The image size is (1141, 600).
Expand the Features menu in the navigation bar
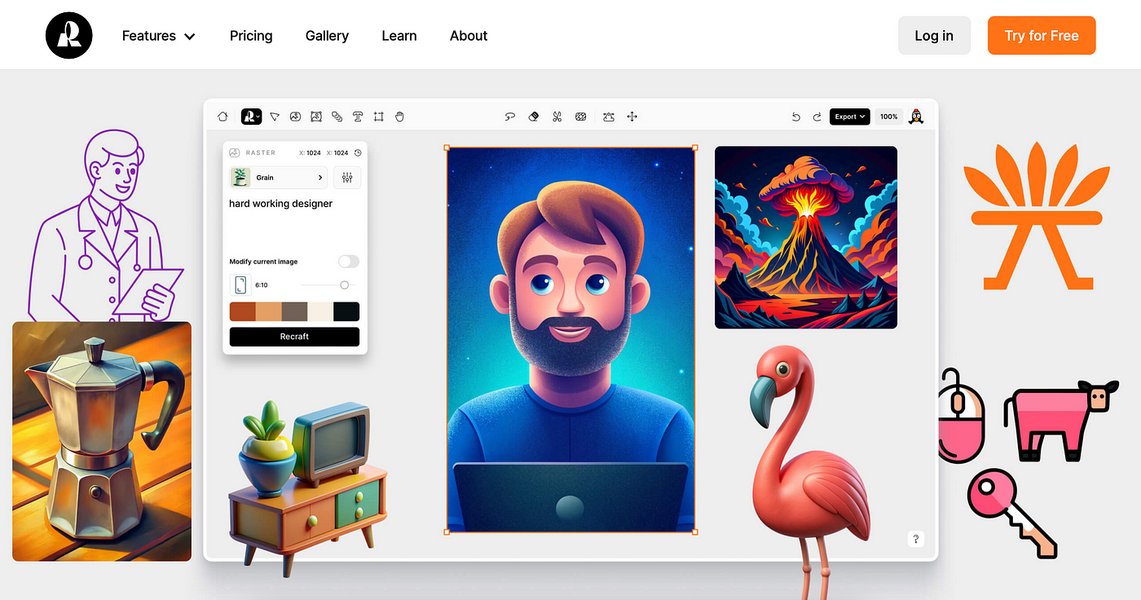click(x=157, y=35)
